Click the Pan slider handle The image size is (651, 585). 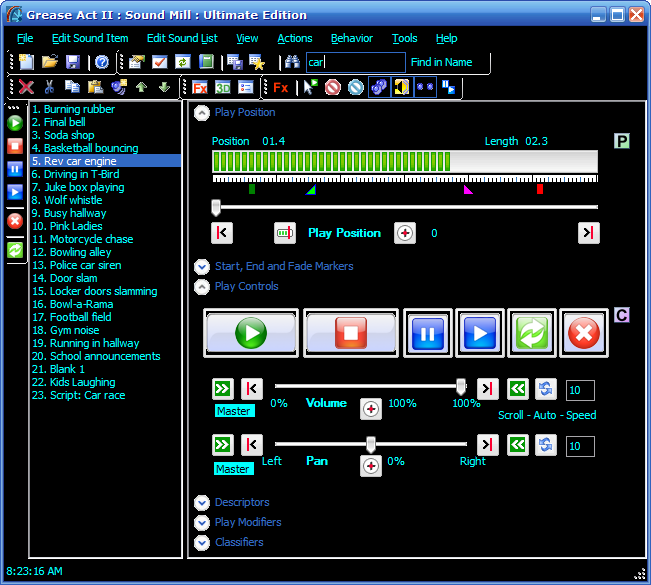click(371, 444)
